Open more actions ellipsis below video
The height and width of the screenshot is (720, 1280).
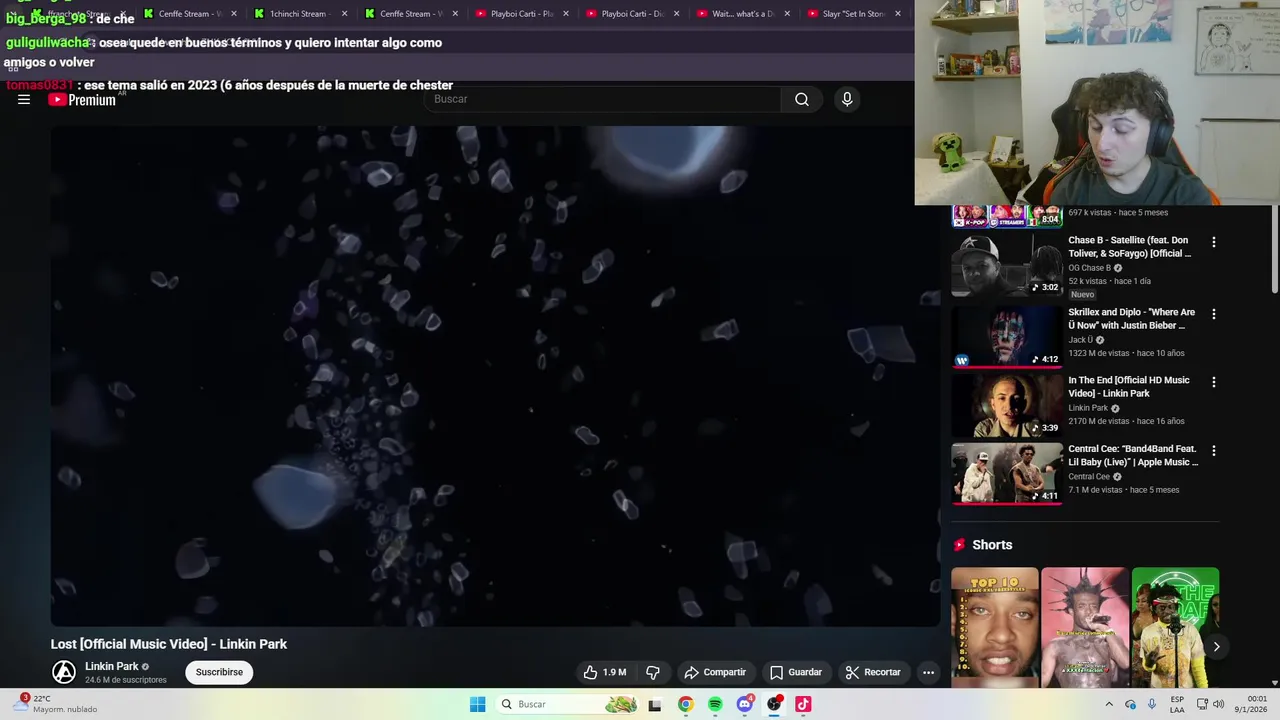tap(928, 672)
